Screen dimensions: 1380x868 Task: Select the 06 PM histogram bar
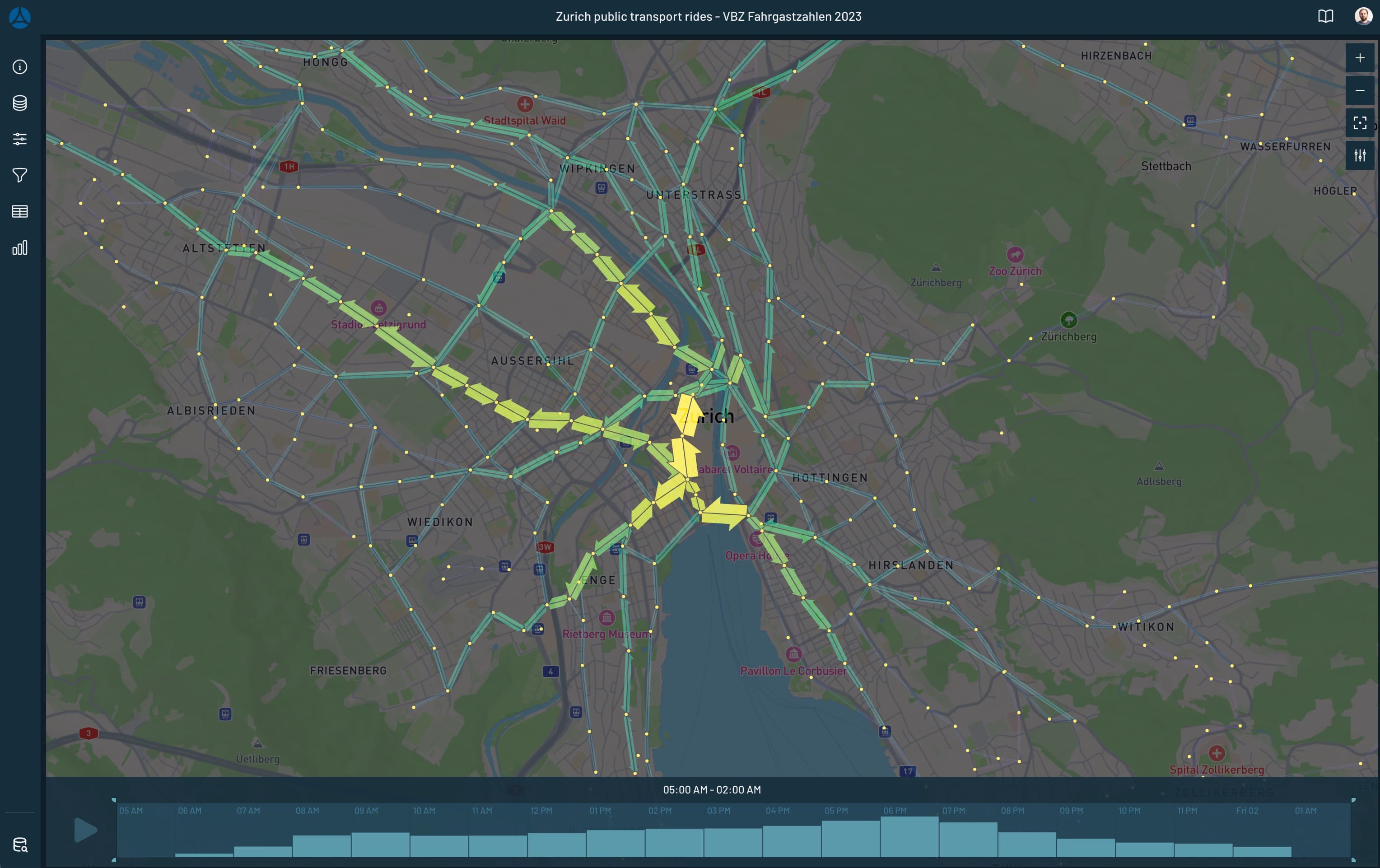[909, 837]
